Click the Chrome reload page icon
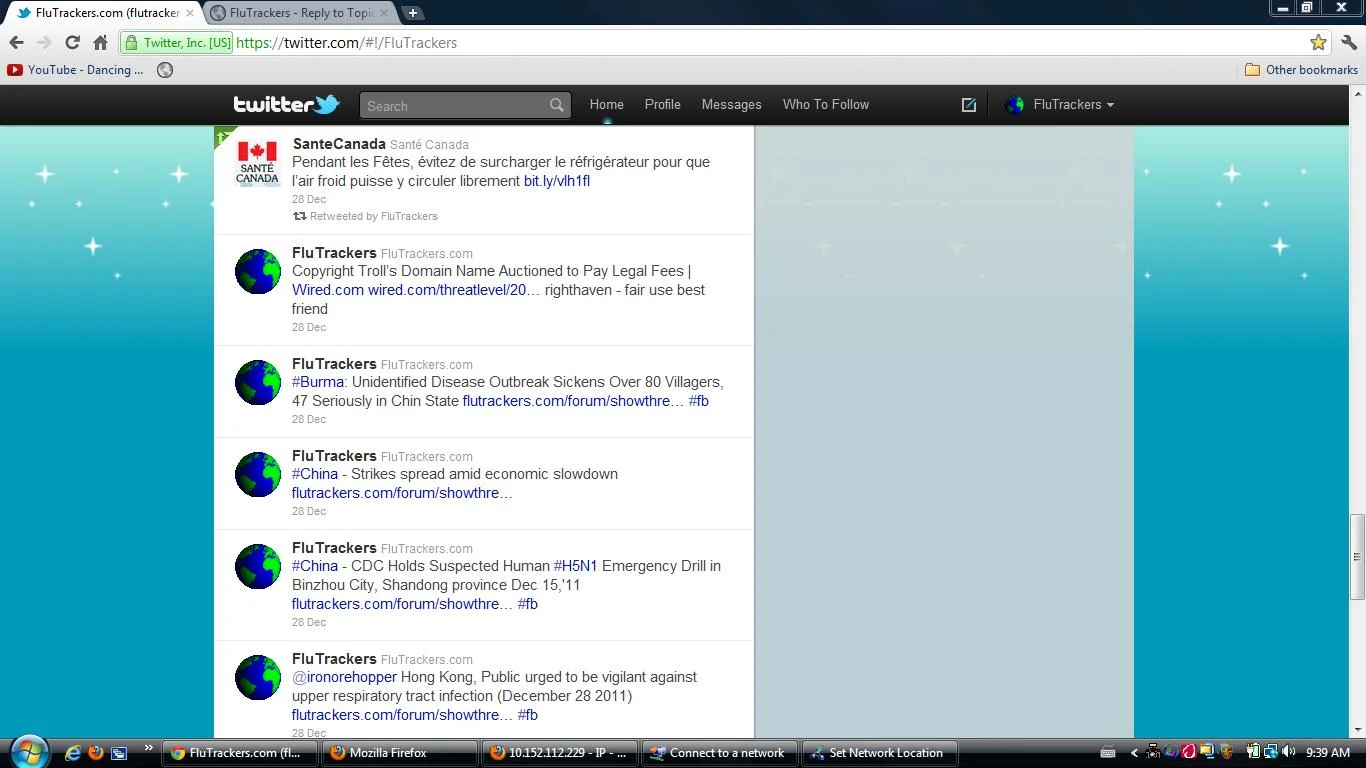 pyautogui.click(x=72, y=42)
